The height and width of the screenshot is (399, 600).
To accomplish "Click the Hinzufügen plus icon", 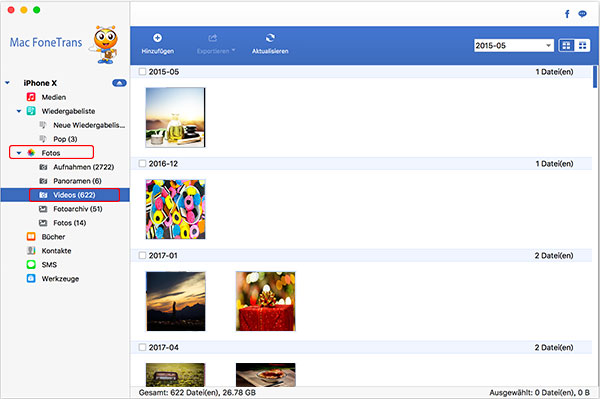I will [x=157, y=37].
